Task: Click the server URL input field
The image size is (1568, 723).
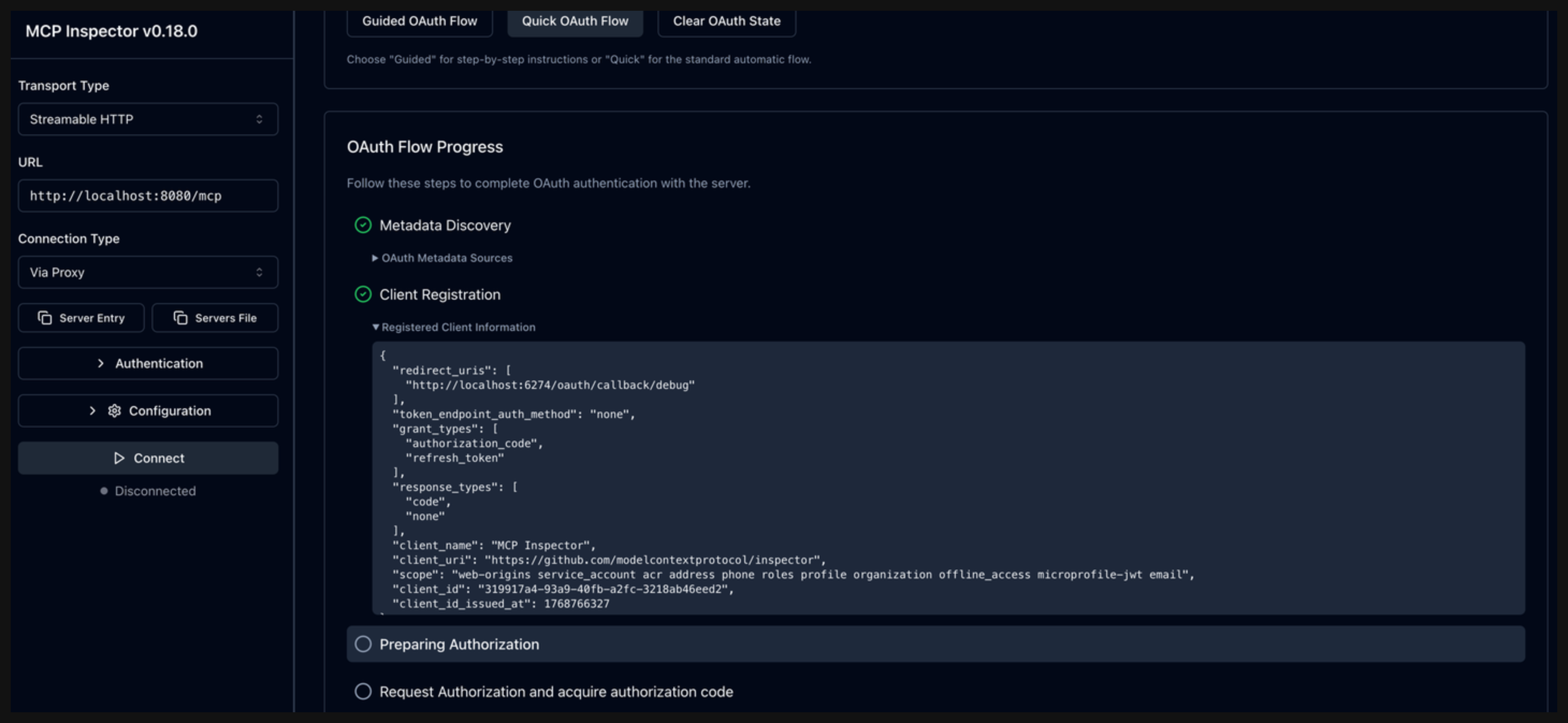Action: (x=148, y=196)
